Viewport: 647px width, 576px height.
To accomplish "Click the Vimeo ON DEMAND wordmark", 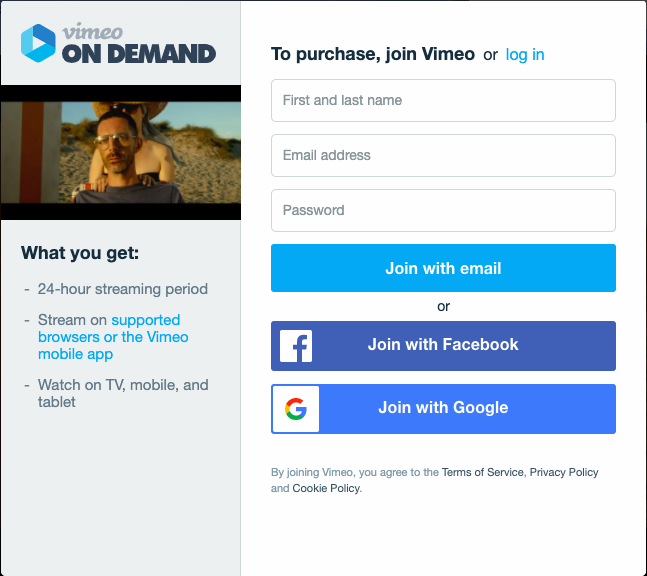I will click(x=139, y=44).
